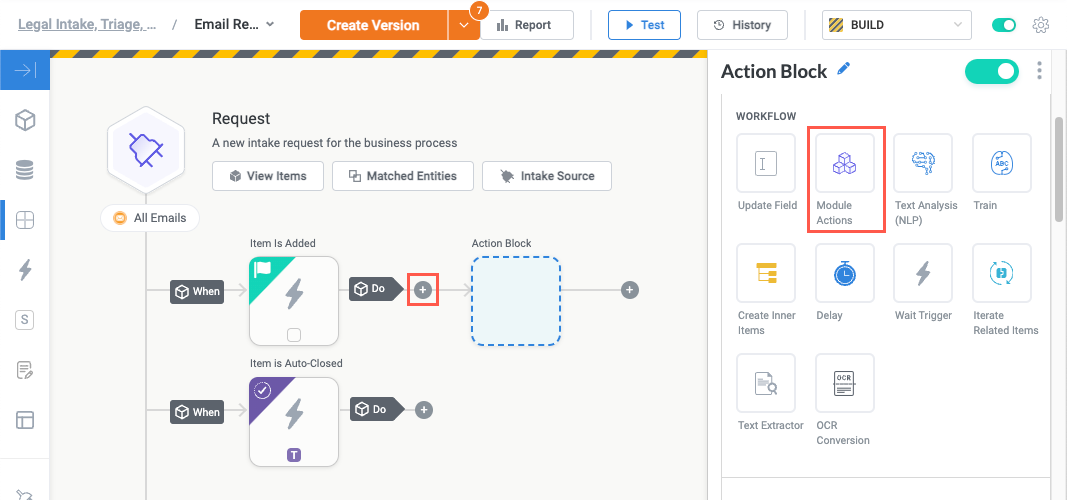Expand the Create Version arrow menu
Viewport: 1067px width, 500px height.
point(463,26)
